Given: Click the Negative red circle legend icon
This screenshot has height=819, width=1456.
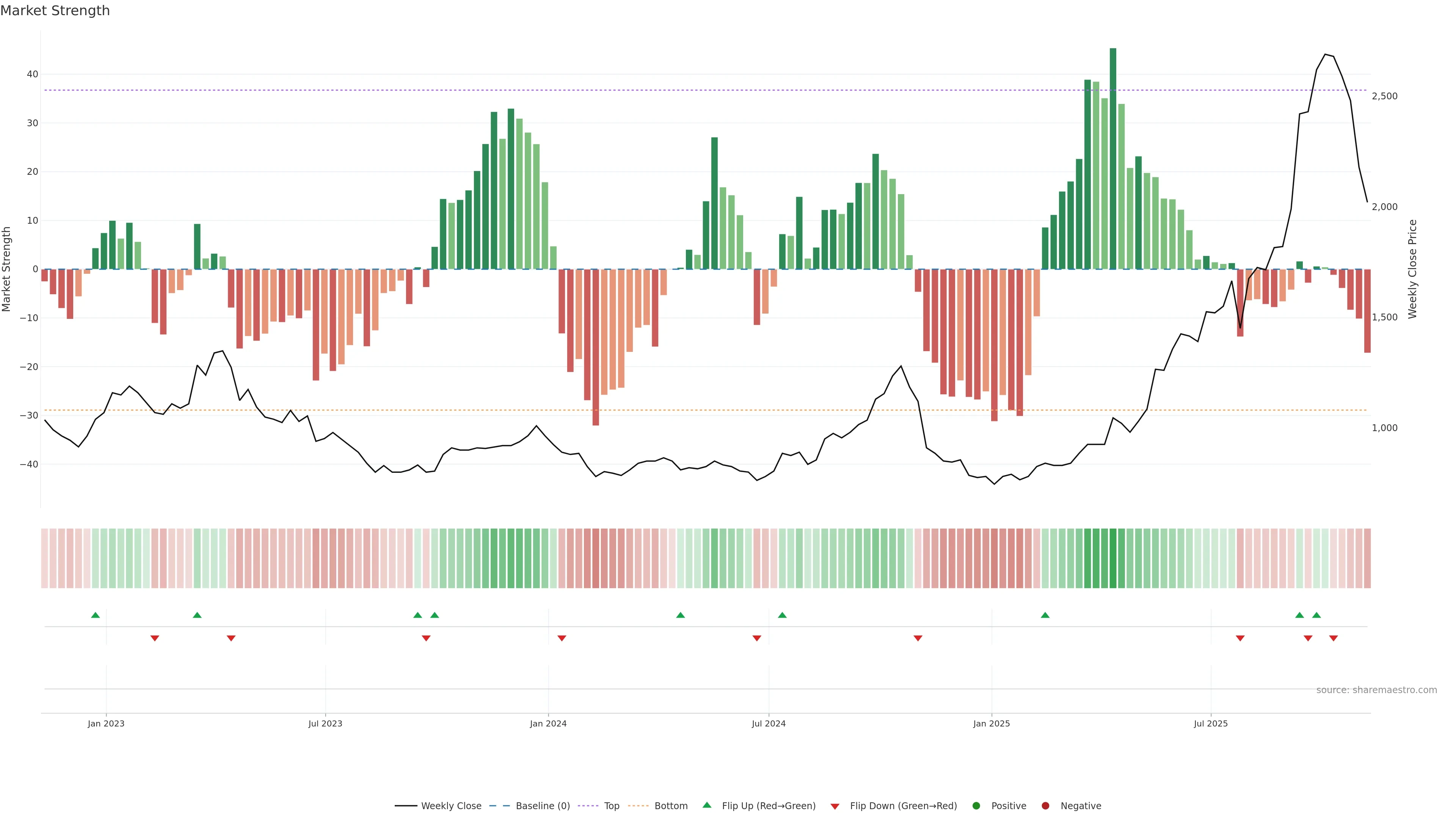Looking at the screenshot, I should click(1045, 806).
